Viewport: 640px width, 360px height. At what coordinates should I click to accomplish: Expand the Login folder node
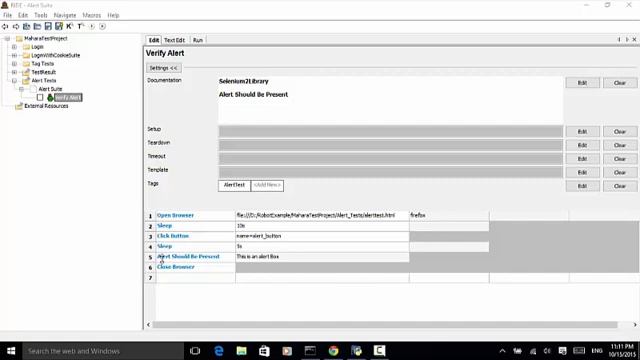pyautogui.click(x=14, y=47)
